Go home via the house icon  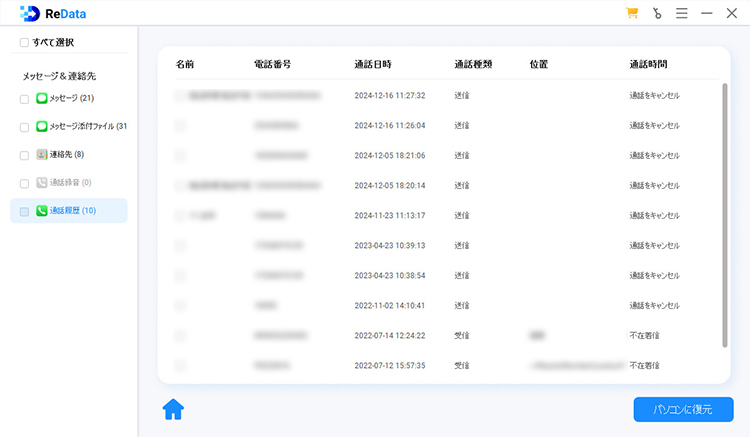coord(173,409)
